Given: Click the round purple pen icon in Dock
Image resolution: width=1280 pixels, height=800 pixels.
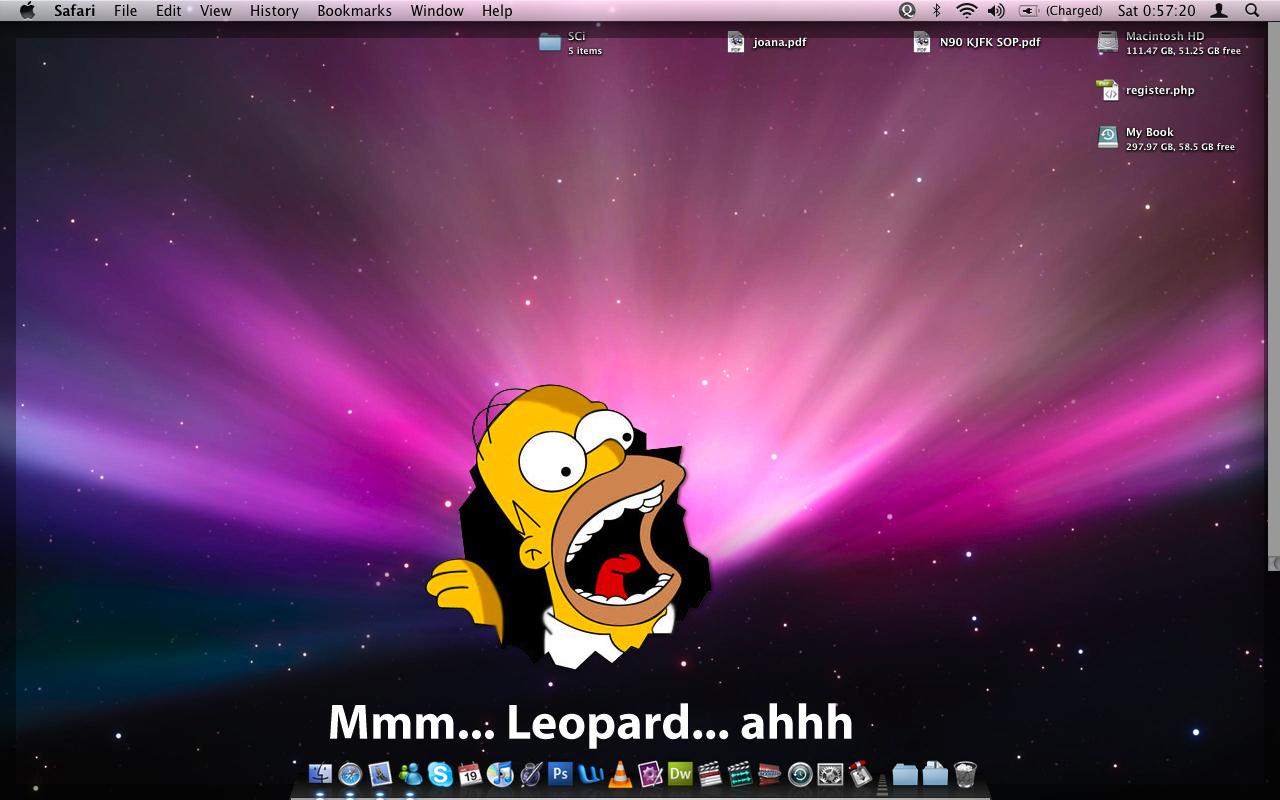Looking at the screenshot, I should (530, 774).
